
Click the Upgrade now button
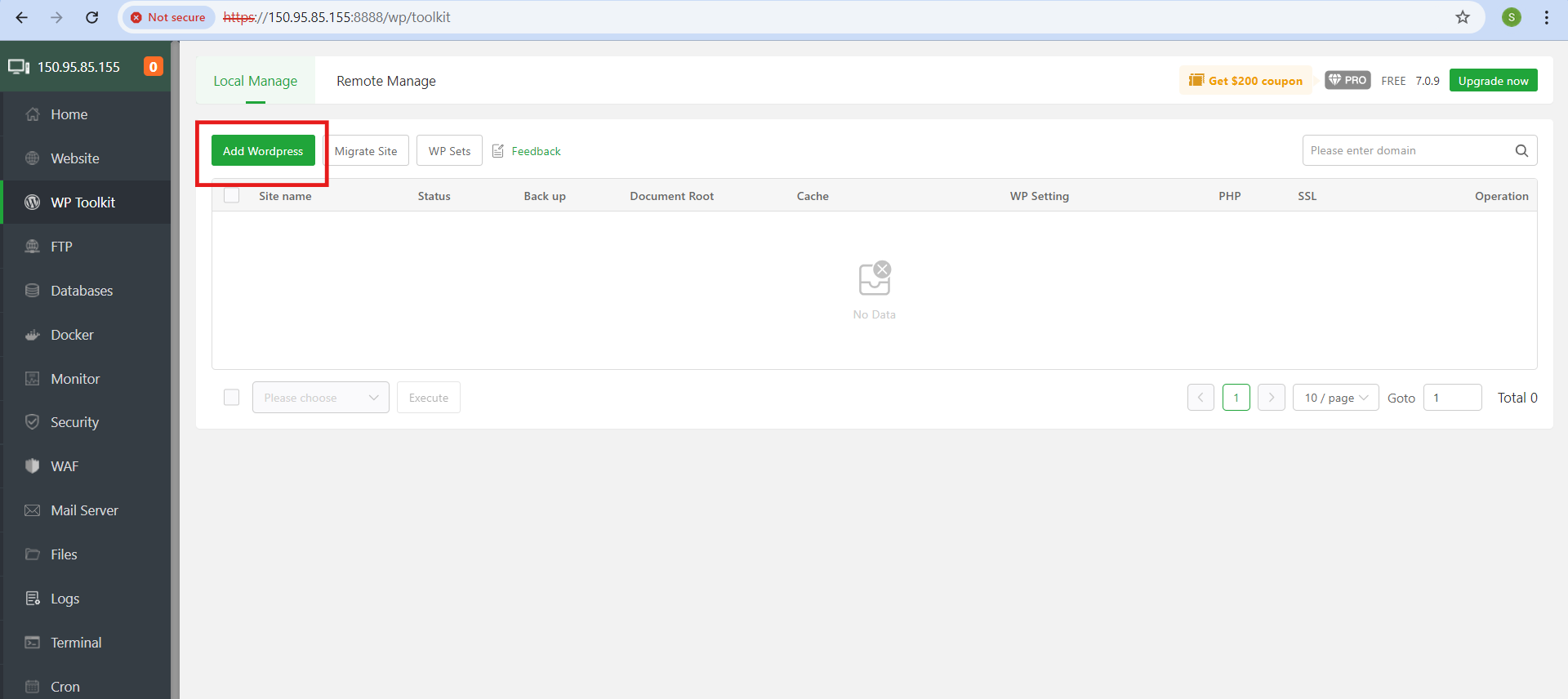[x=1493, y=80]
